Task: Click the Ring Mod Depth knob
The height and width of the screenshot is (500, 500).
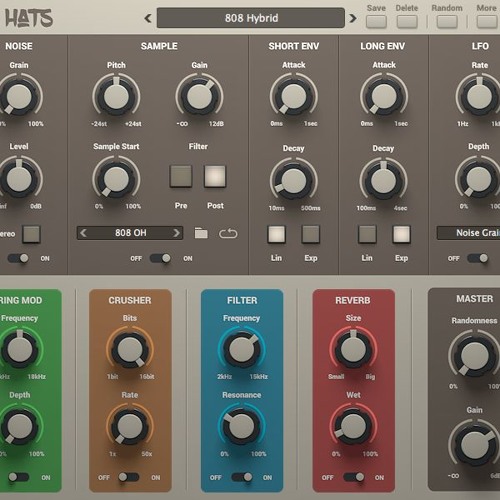Action: click(x=20, y=427)
